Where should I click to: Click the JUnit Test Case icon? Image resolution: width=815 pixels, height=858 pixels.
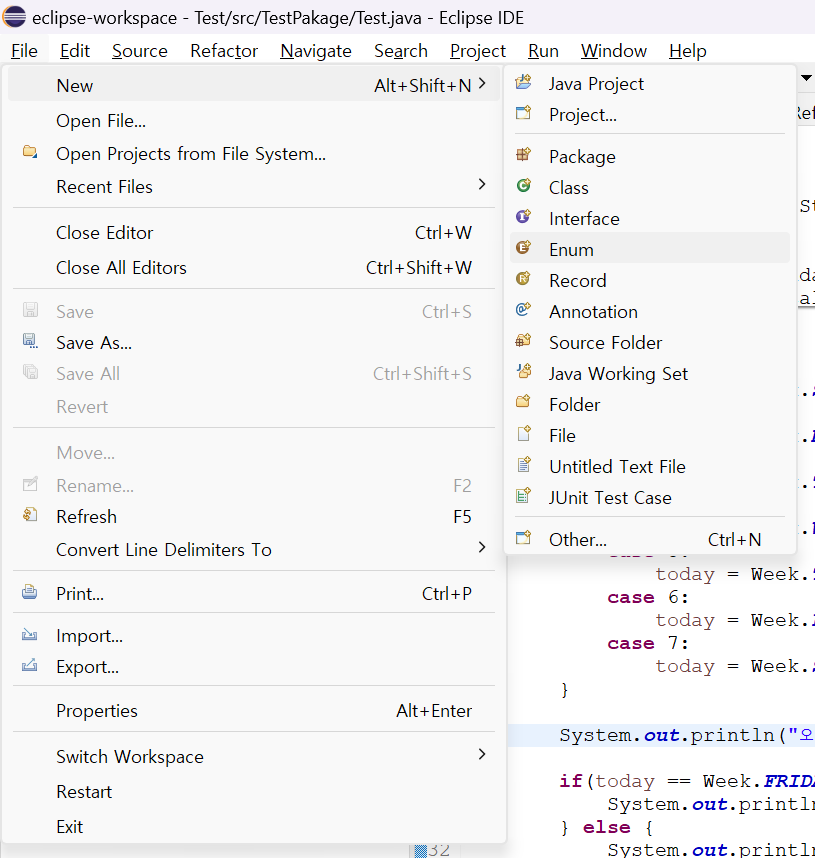coord(523,496)
